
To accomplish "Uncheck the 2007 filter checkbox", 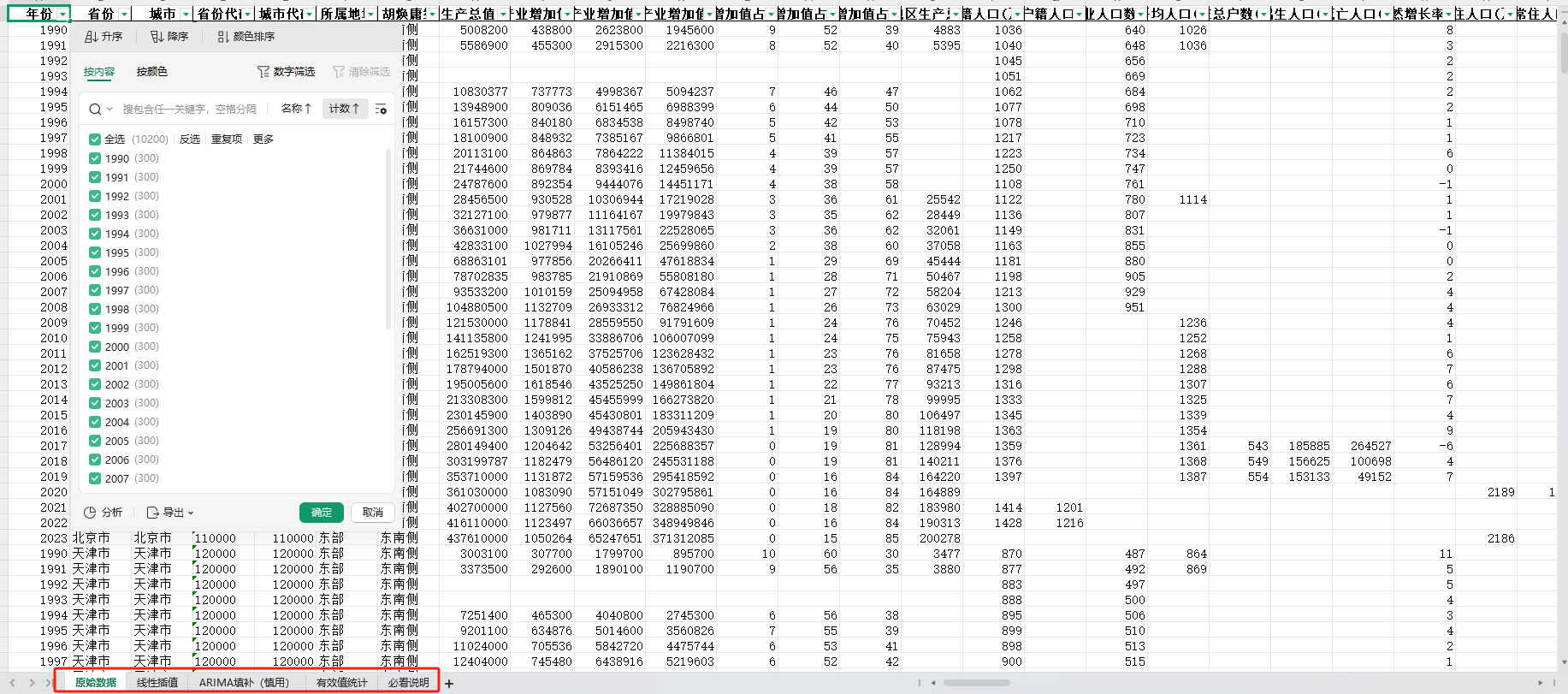I will tap(95, 478).
